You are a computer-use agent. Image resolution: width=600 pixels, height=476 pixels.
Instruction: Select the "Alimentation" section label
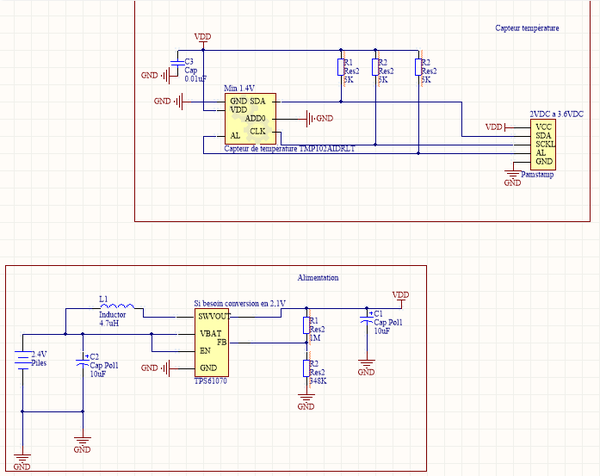[x=318, y=277]
